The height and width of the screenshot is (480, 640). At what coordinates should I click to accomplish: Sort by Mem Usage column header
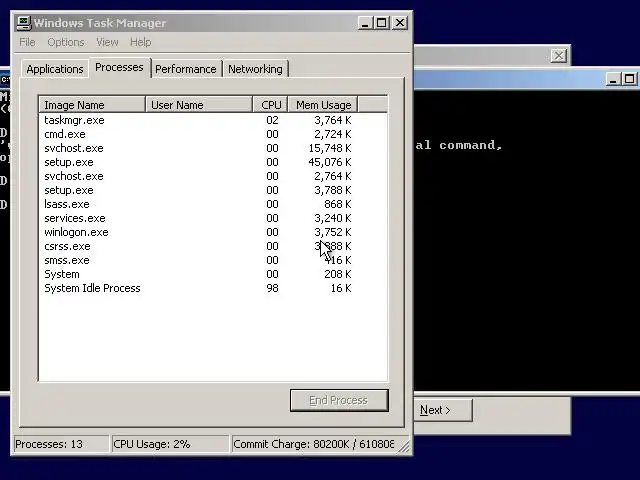(x=323, y=105)
